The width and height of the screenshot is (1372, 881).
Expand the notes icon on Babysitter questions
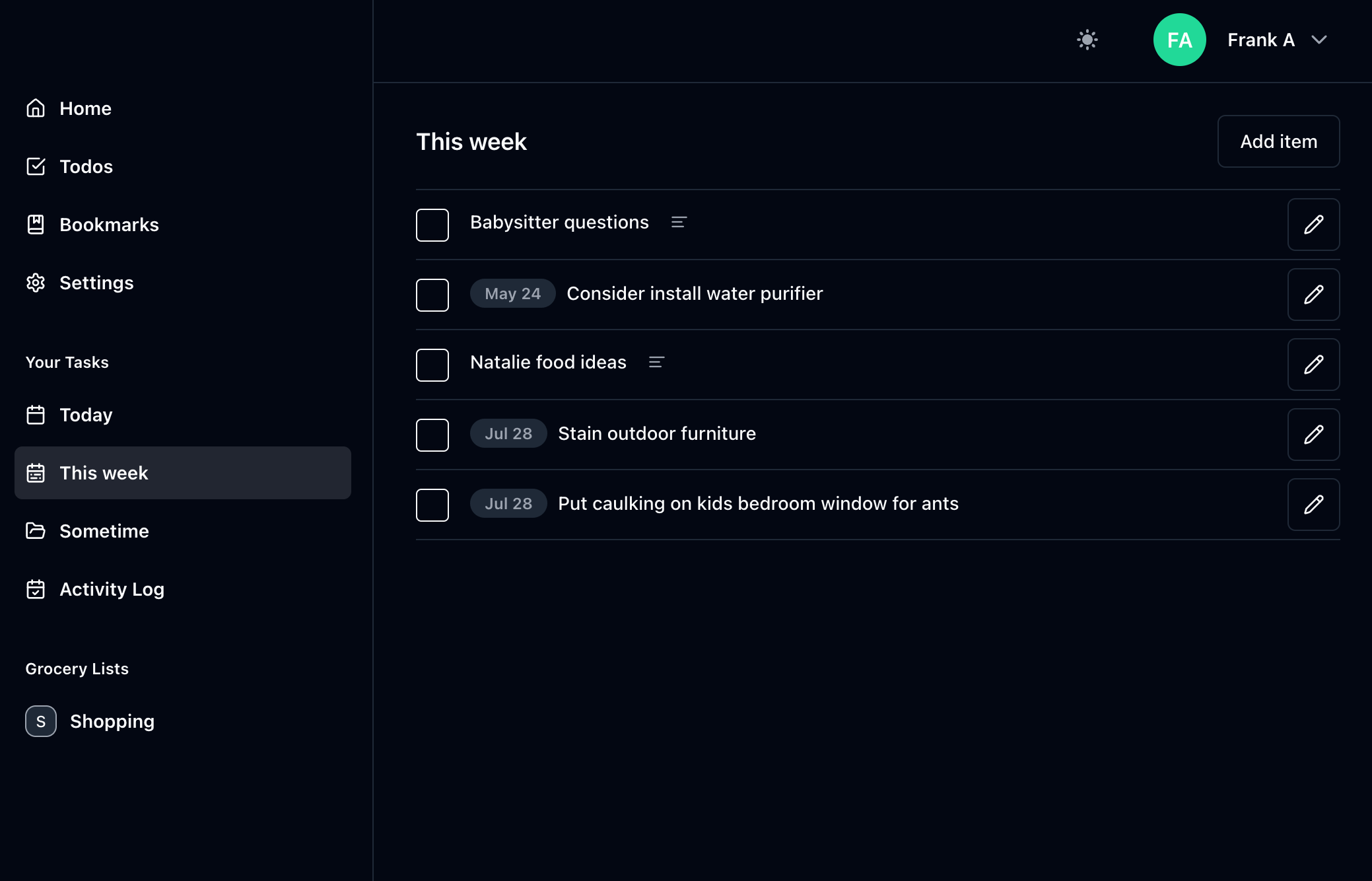679,222
